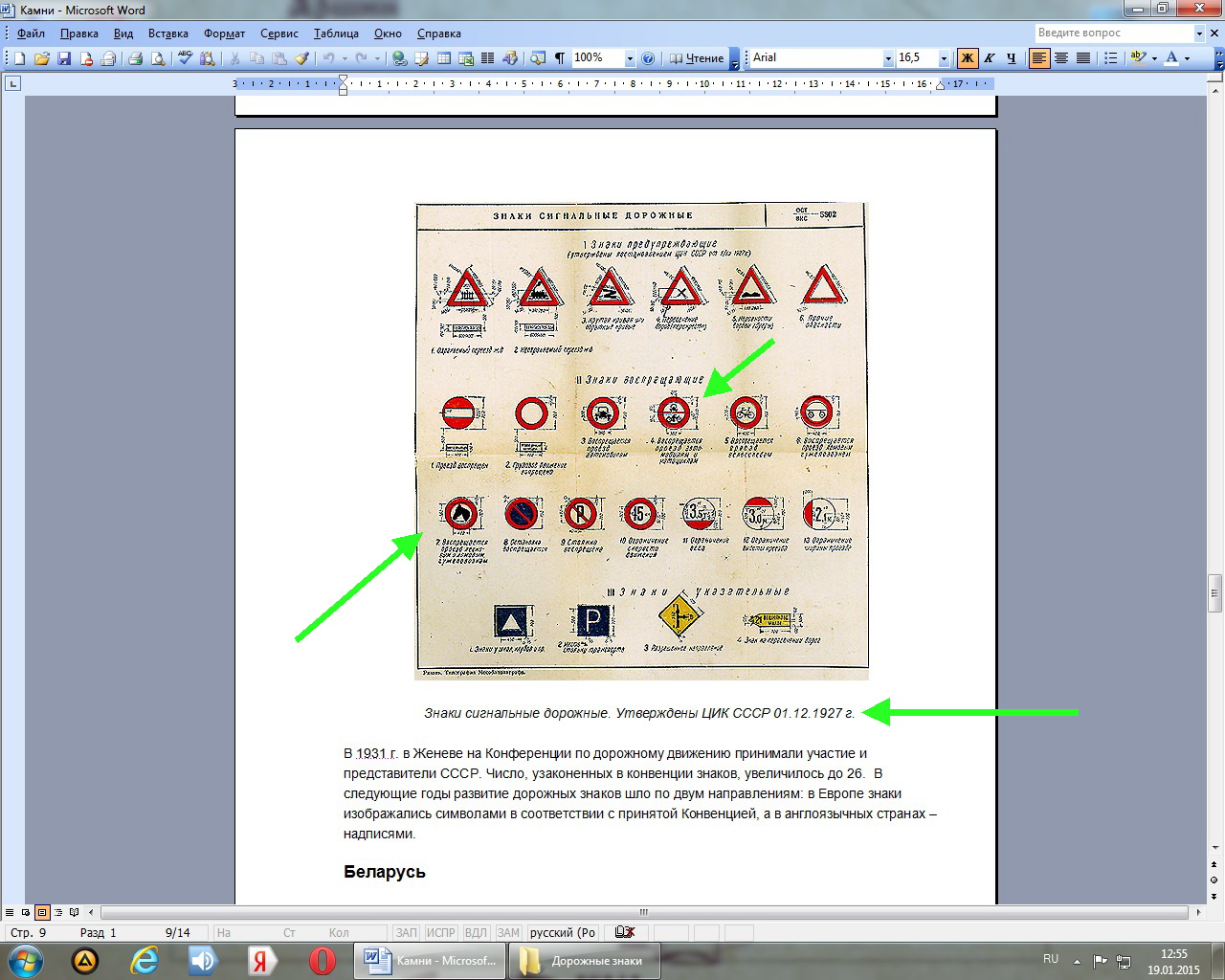
Task: Toggle bold formatting (Ж button)
Action: point(968,58)
